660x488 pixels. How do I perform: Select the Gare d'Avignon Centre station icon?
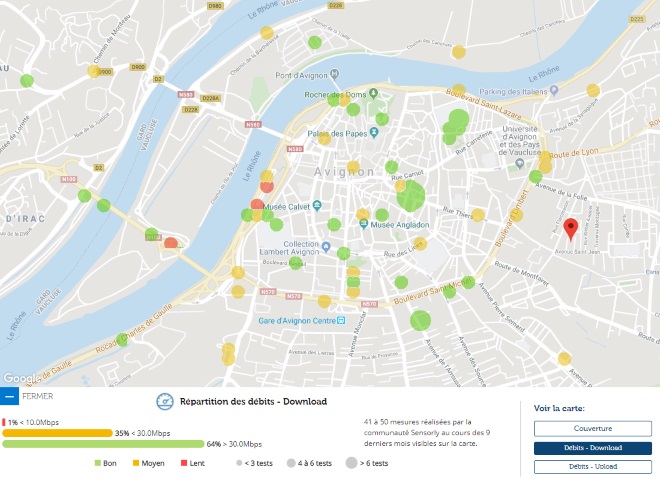[x=341, y=320]
